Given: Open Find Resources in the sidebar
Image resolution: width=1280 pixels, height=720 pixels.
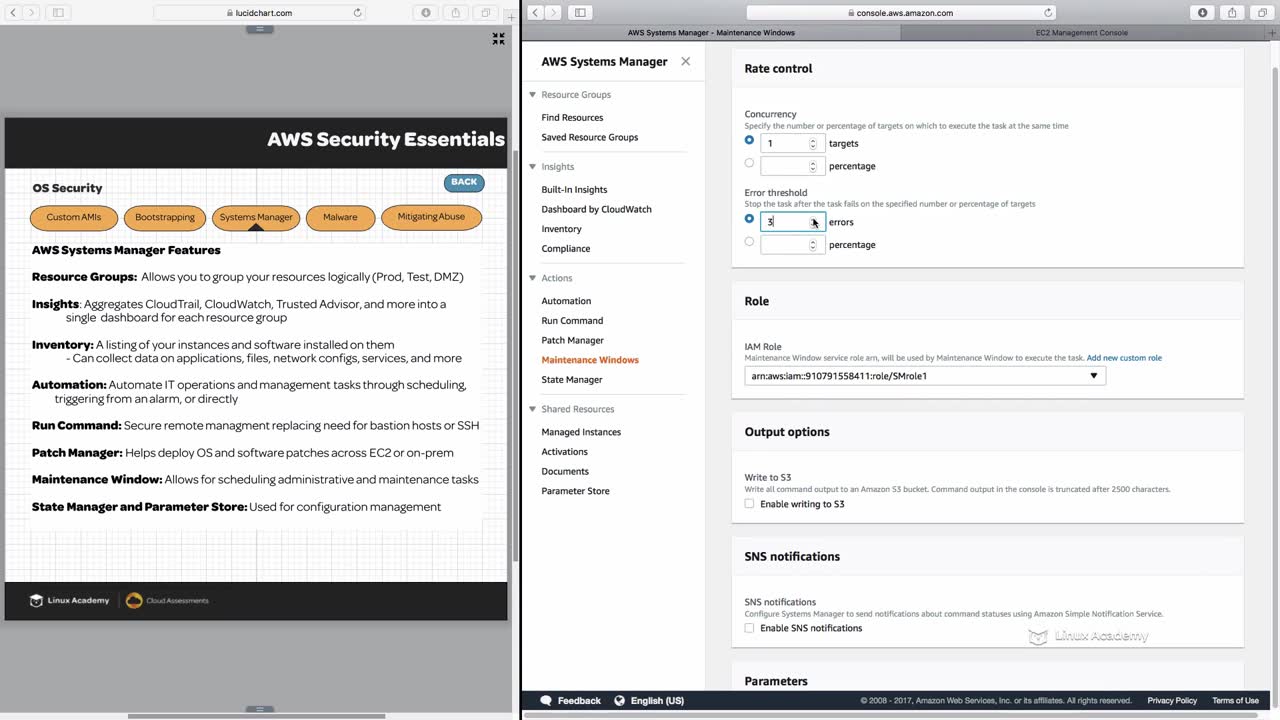Looking at the screenshot, I should [x=572, y=118].
